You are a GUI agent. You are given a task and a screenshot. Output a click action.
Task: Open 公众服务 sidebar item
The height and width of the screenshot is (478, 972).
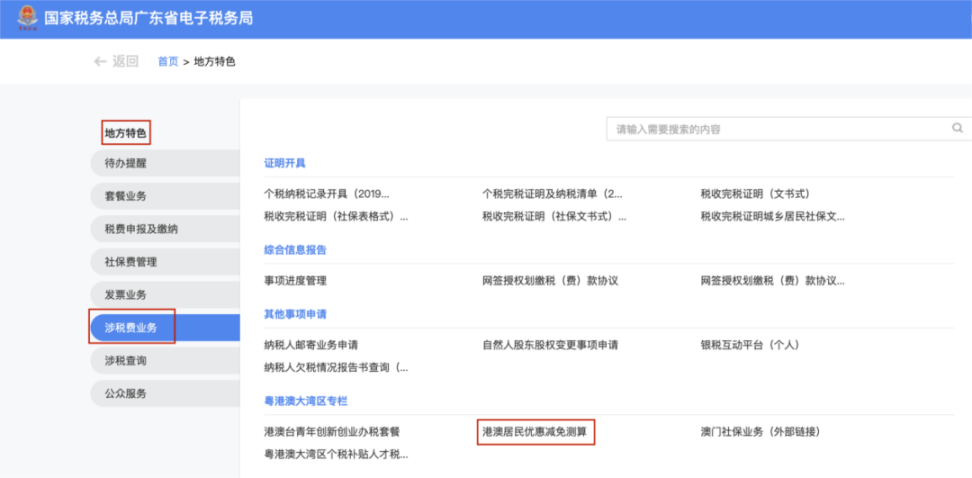click(126, 394)
